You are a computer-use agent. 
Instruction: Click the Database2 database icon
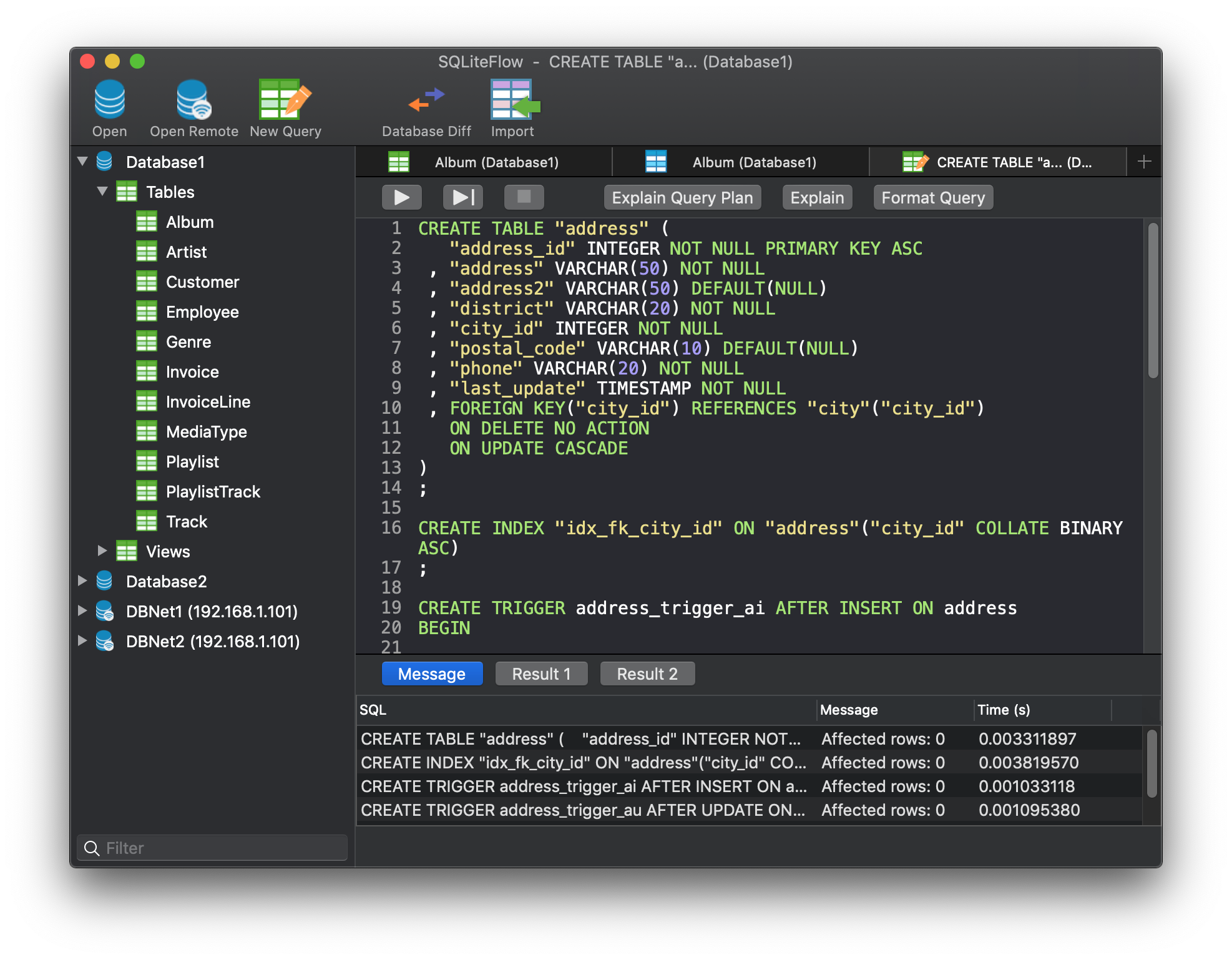105,581
